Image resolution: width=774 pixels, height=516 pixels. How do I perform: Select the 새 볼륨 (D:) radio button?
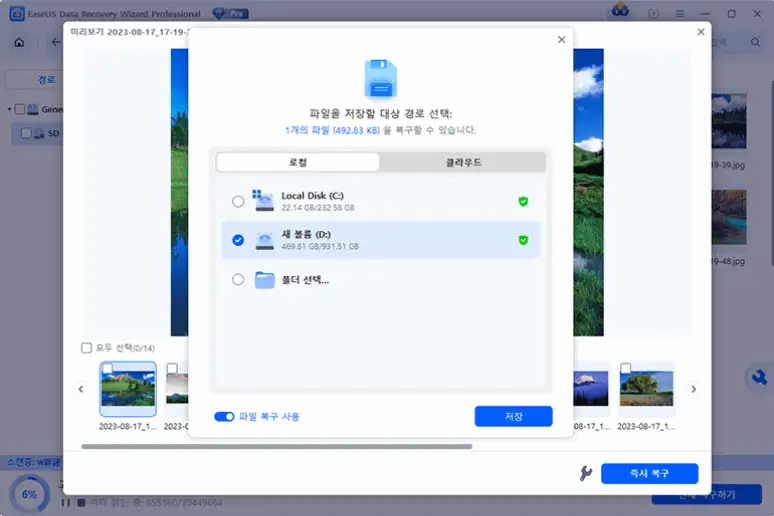click(237, 240)
